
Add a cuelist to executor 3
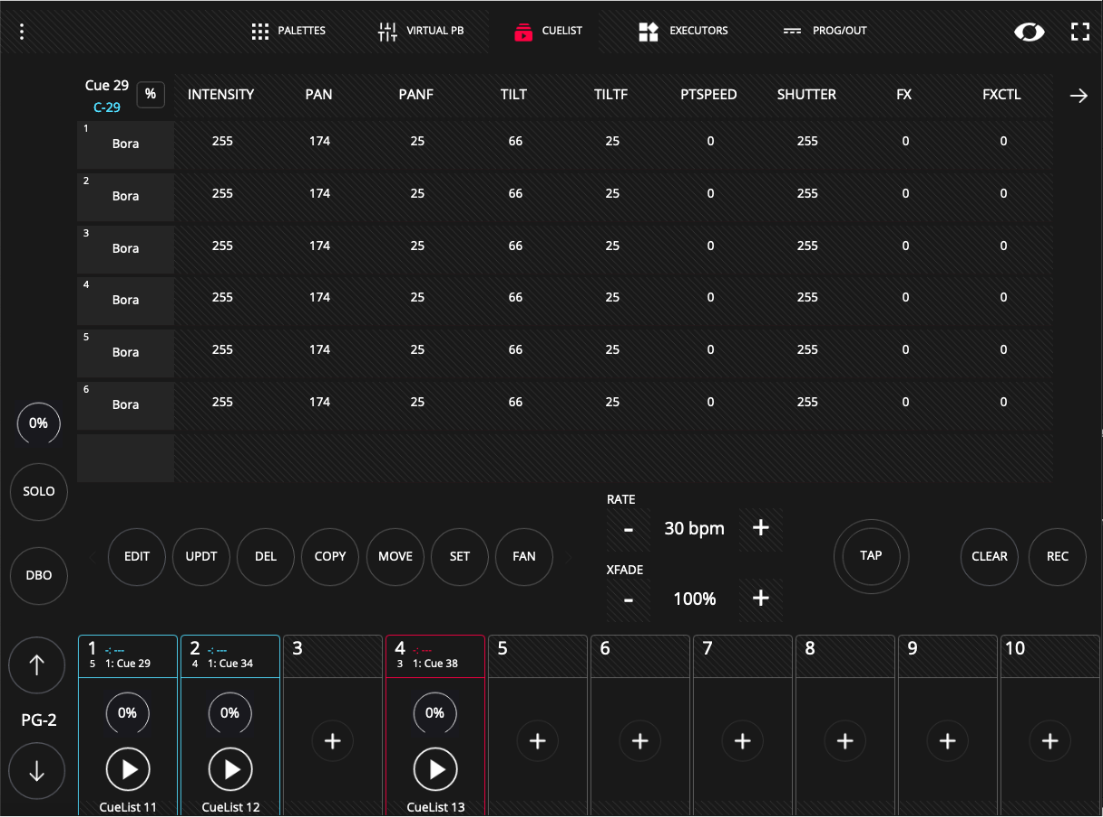333,741
